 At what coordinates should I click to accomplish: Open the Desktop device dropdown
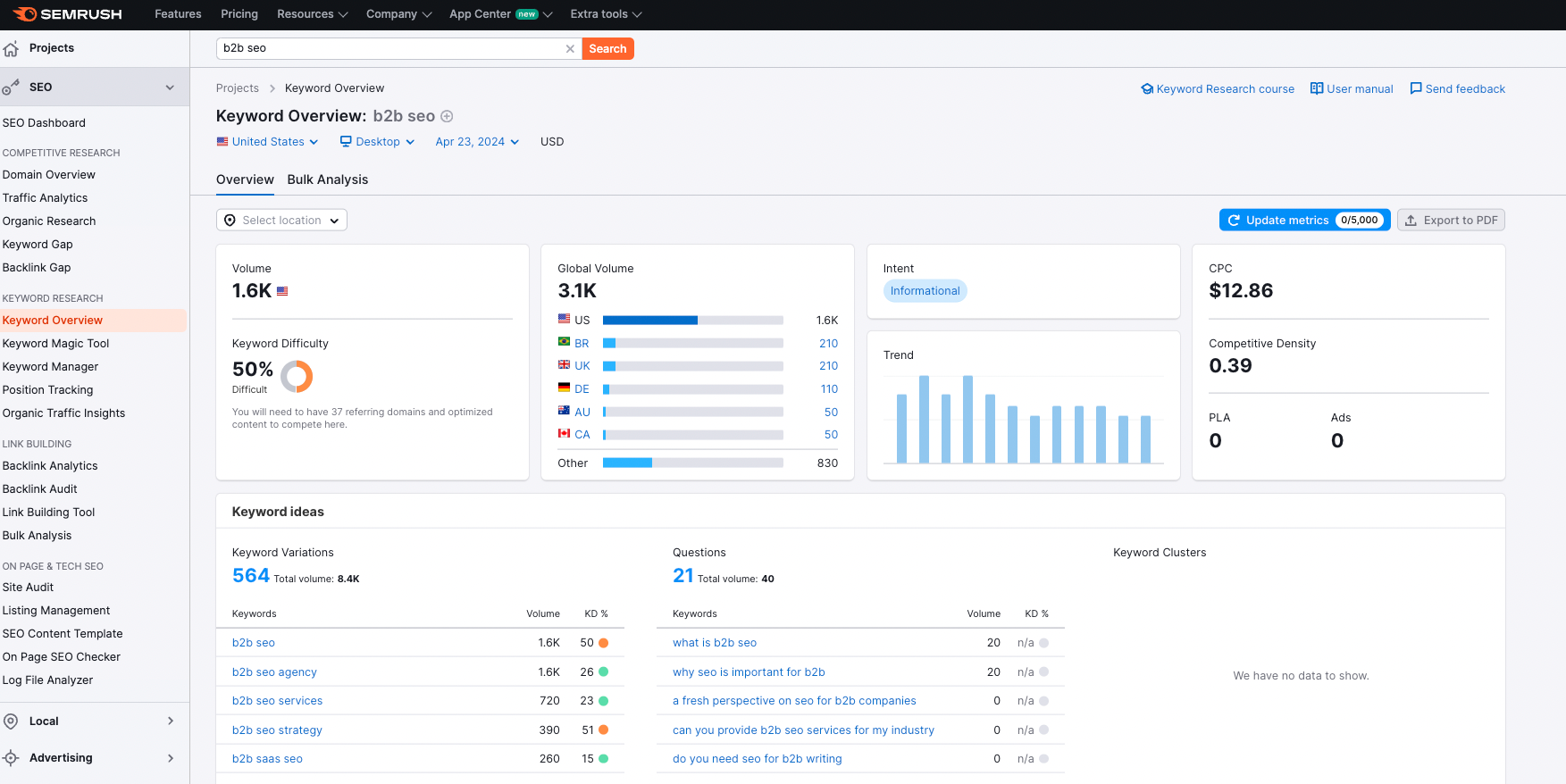377,142
